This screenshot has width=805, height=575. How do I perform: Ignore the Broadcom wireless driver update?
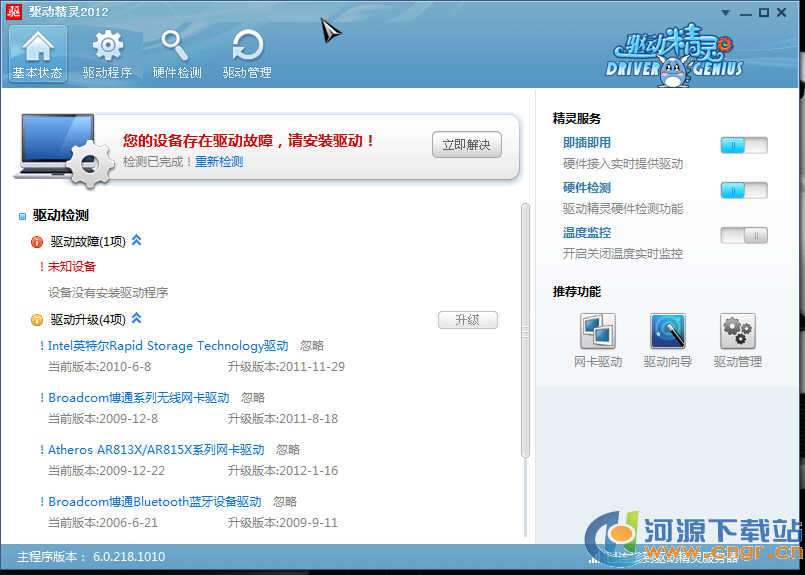tap(253, 398)
